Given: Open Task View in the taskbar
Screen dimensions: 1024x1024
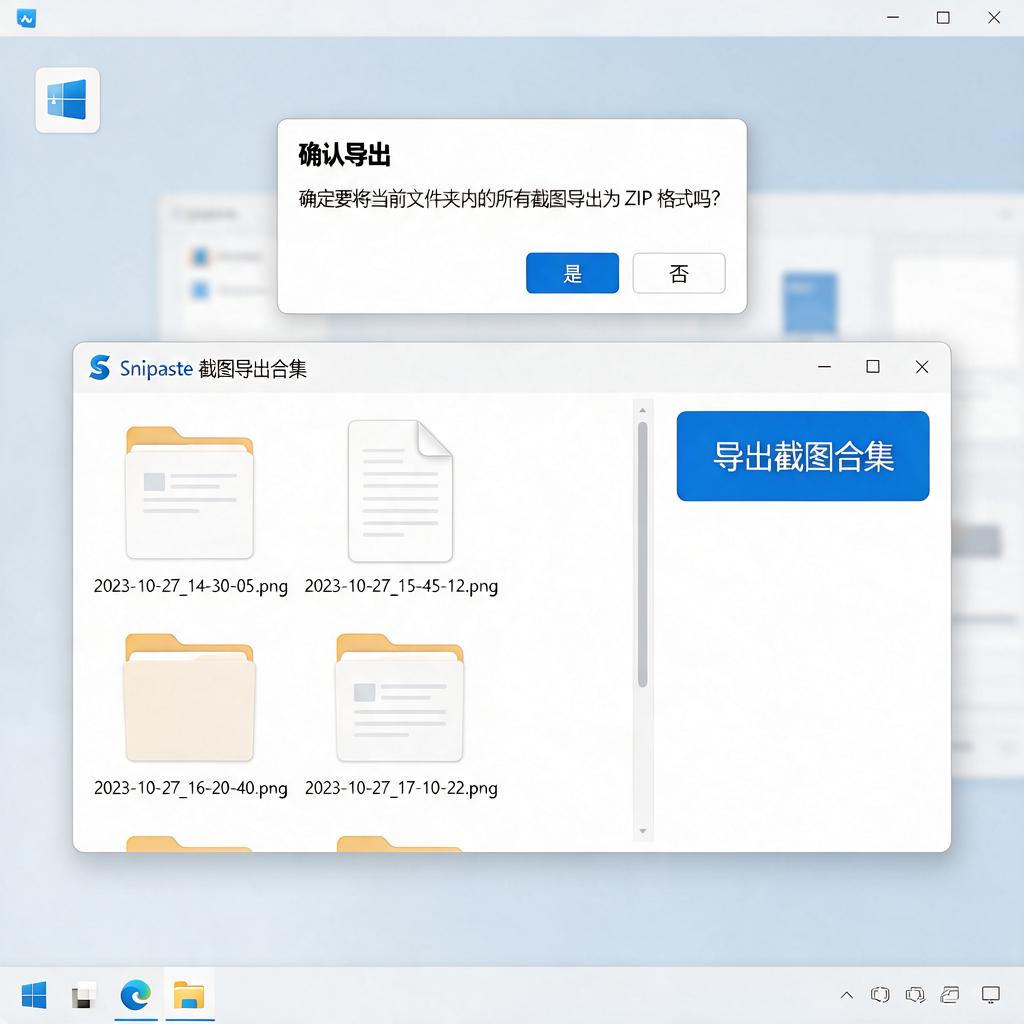Looking at the screenshot, I should point(84,995).
